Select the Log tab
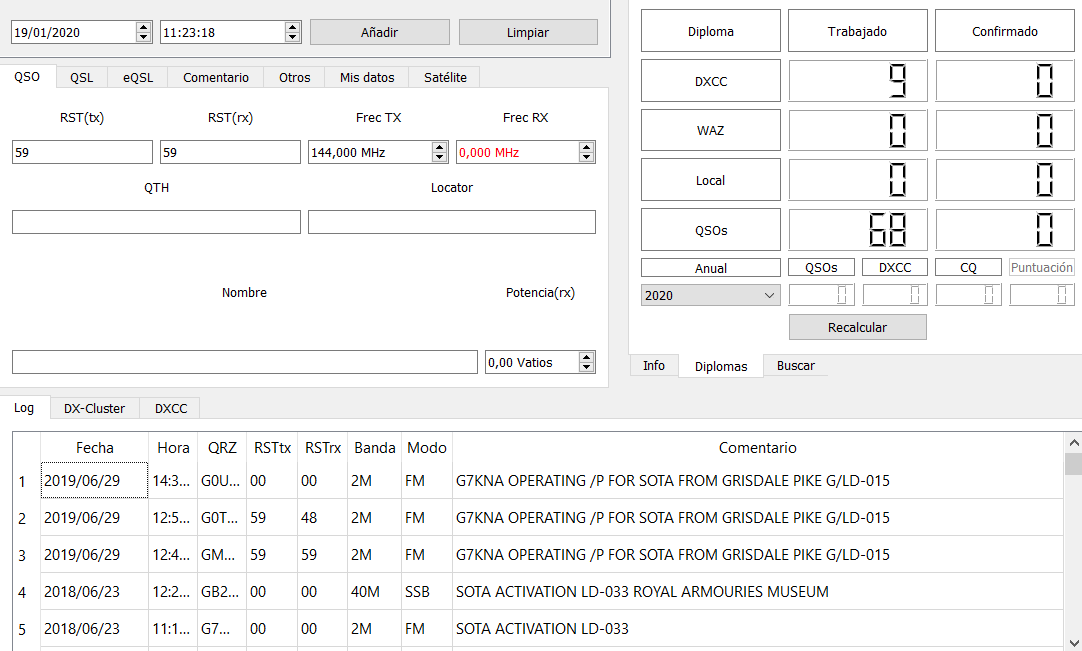The width and height of the screenshot is (1082, 651). (x=24, y=407)
